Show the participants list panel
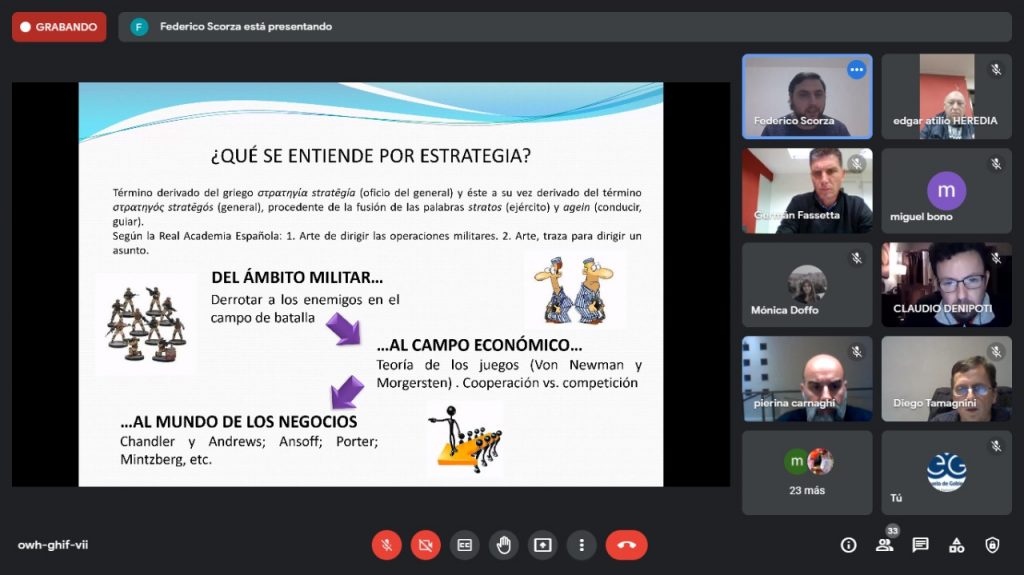Viewport: 1024px width, 575px height. 884,545
